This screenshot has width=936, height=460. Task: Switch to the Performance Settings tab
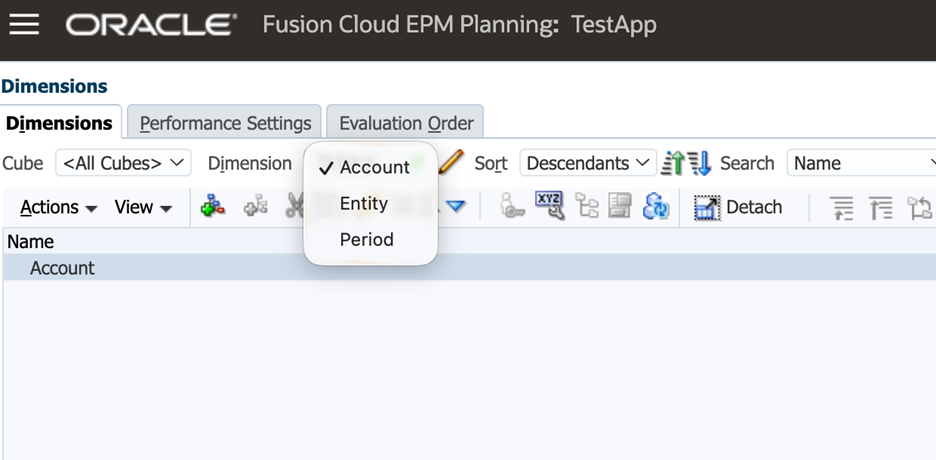point(225,123)
